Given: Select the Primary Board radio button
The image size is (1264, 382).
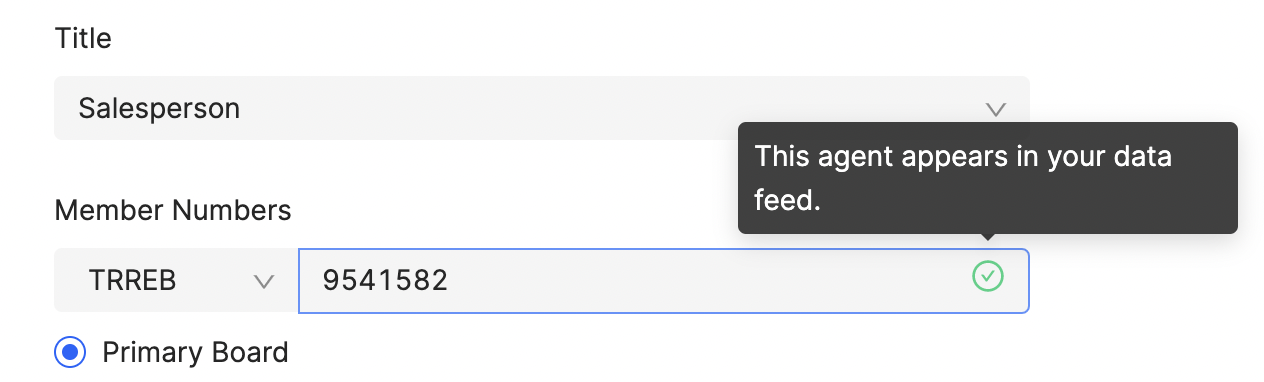Looking at the screenshot, I should (x=69, y=352).
